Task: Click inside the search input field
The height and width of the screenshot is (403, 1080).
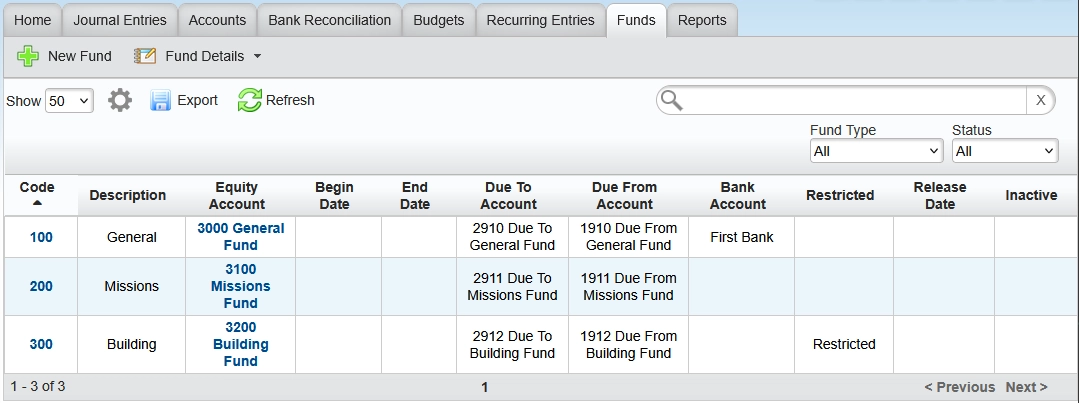Action: 850,100
